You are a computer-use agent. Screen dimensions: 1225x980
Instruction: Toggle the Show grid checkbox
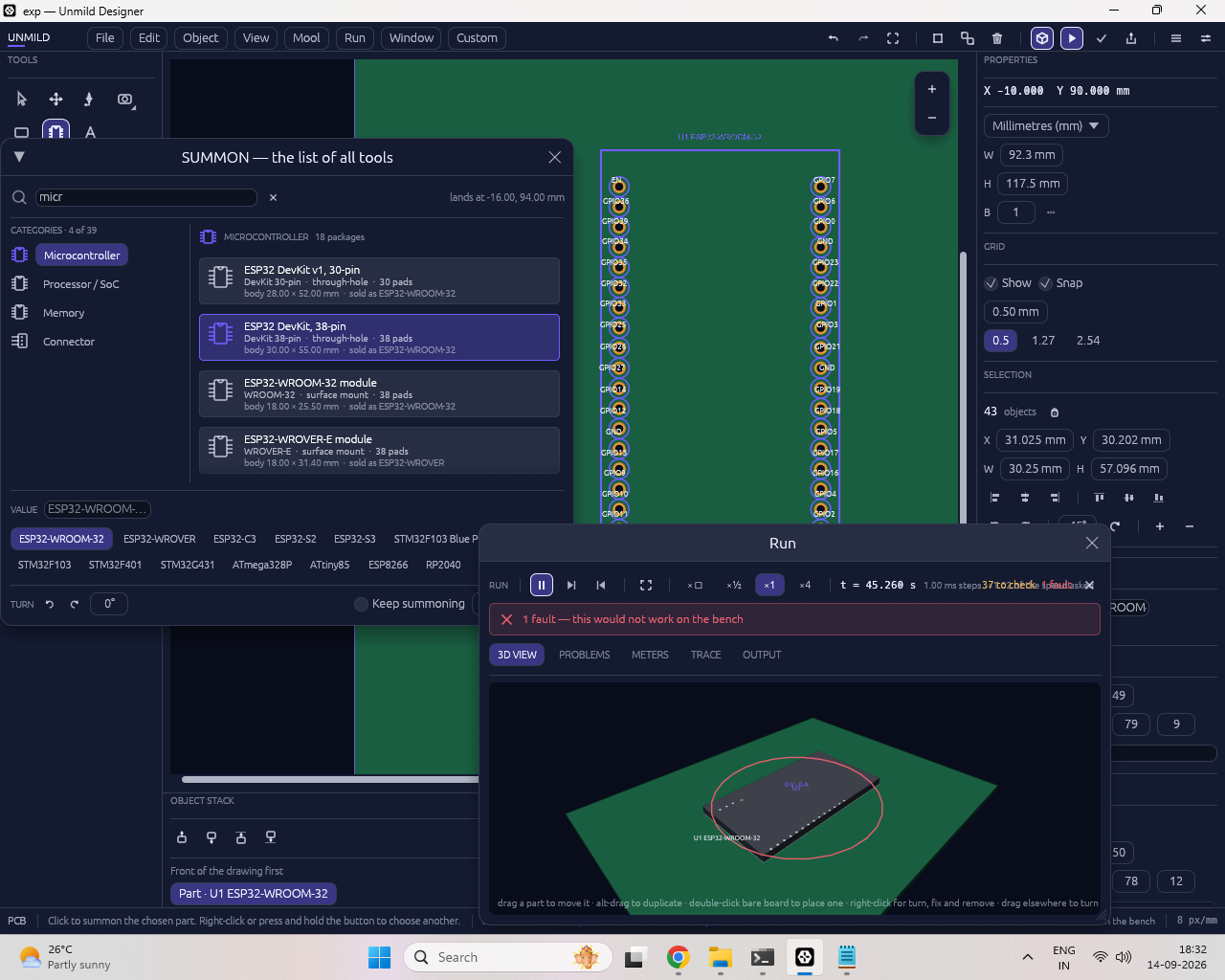tap(991, 283)
